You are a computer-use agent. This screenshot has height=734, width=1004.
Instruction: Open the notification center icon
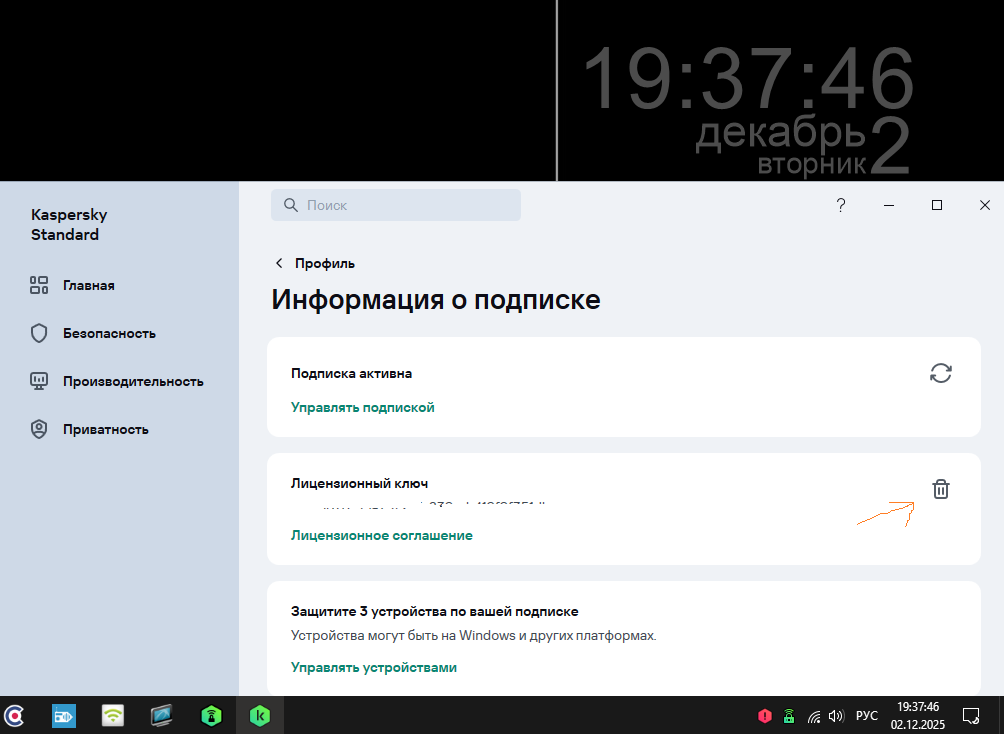971,715
